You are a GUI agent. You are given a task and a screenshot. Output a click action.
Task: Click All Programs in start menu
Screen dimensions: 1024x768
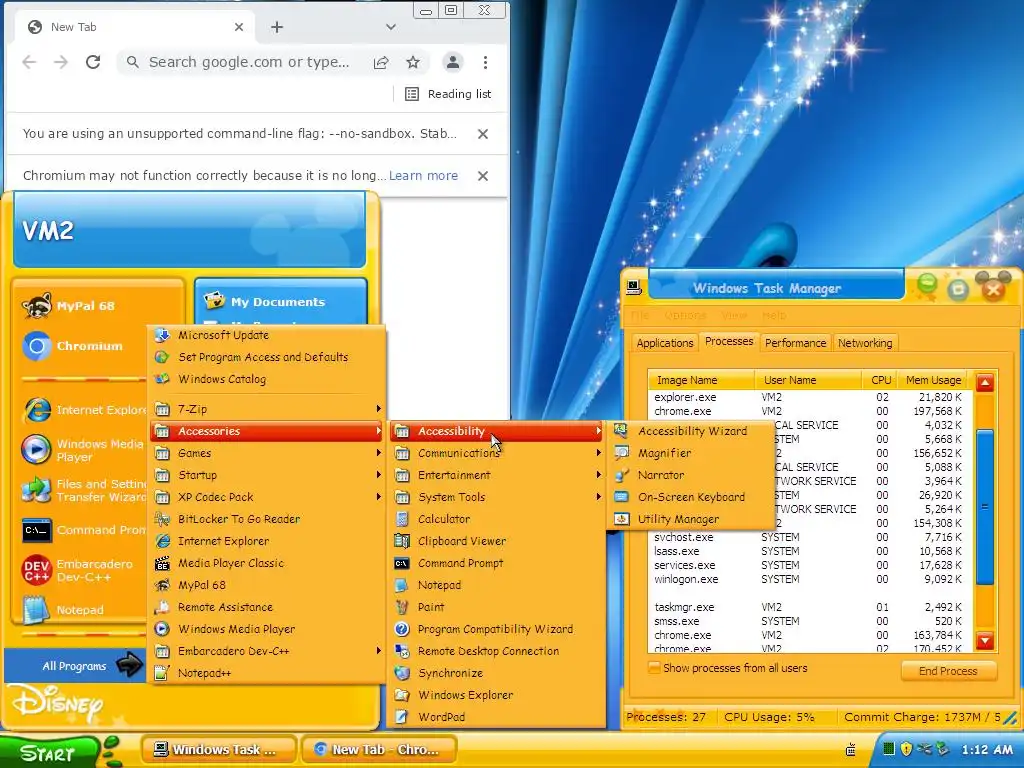74,666
